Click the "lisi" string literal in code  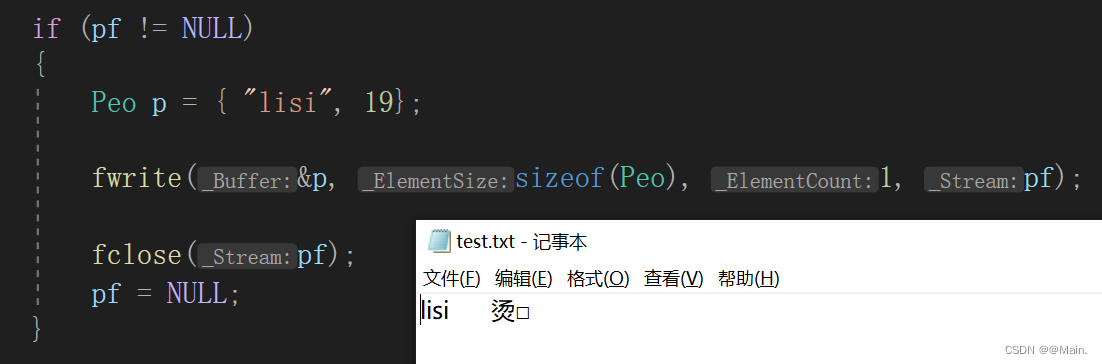tap(287, 103)
